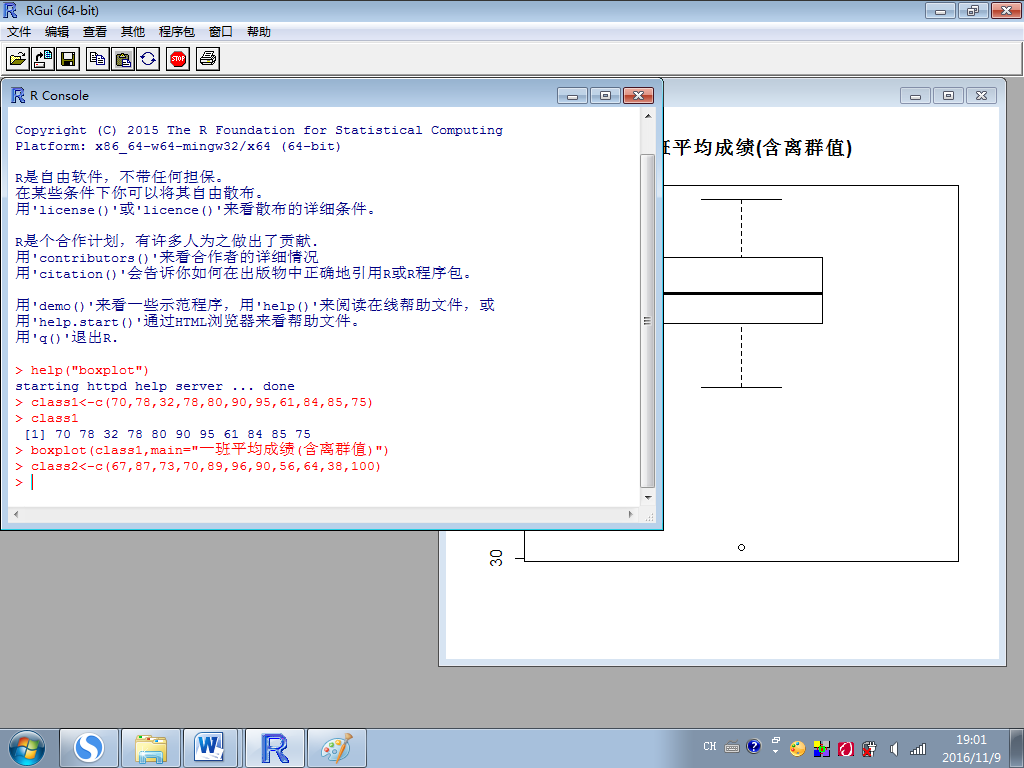Click the R Console scroll down arrow

(648, 498)
